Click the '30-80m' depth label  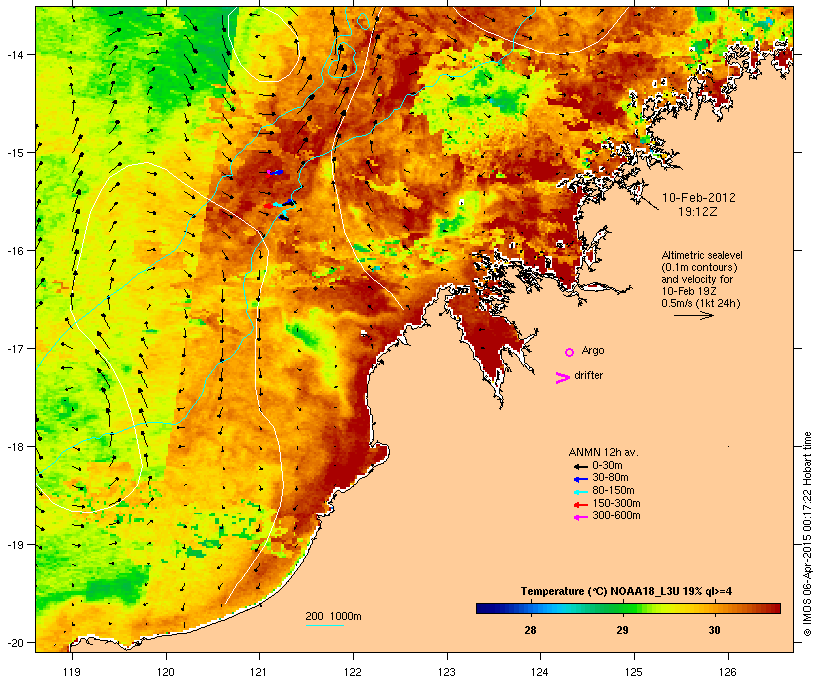click(x=610, y=478)
